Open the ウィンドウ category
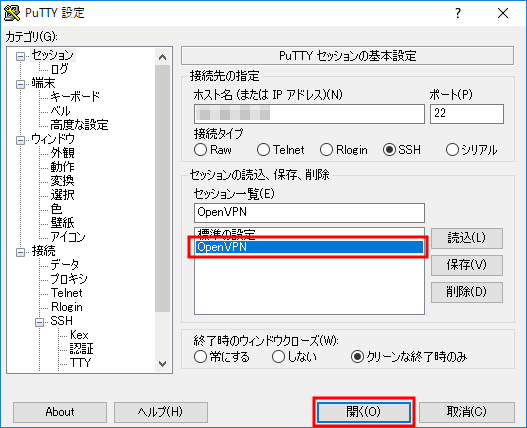Image resolution: width=527 pixels, height=428 pixels. tap(53, 139)
